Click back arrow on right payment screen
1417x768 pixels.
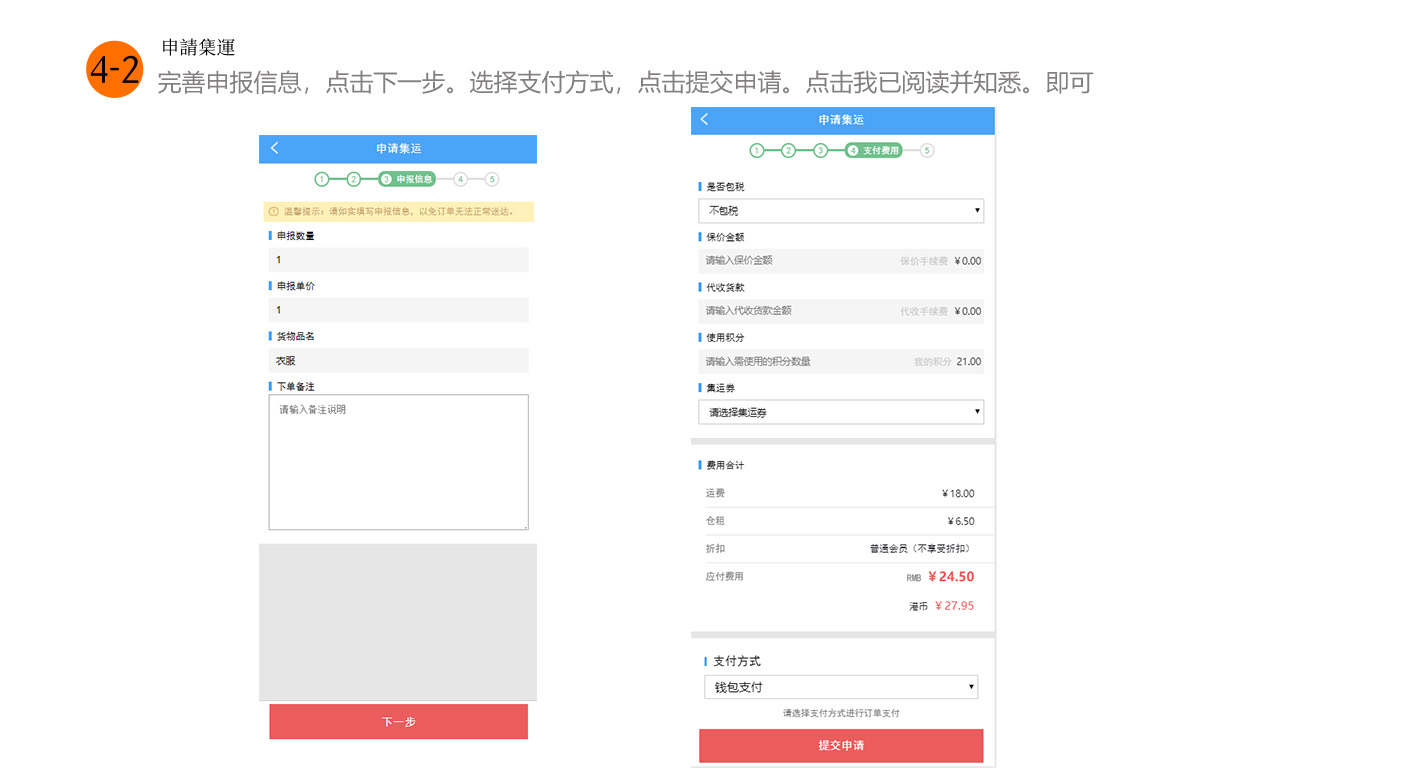click(704, 119)
